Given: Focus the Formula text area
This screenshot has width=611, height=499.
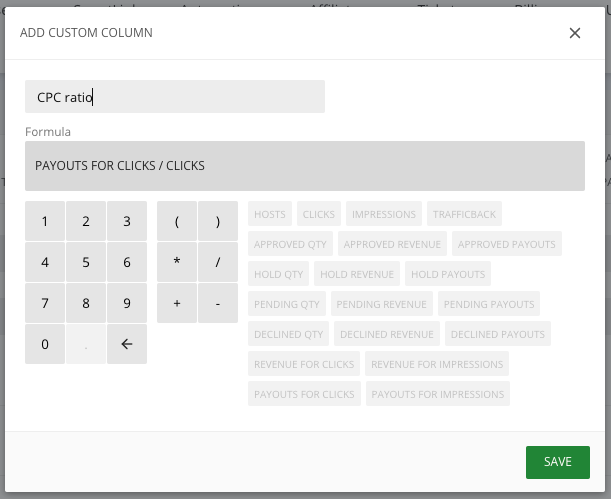Looking at the screenshot, I should (x=305, y=166).
